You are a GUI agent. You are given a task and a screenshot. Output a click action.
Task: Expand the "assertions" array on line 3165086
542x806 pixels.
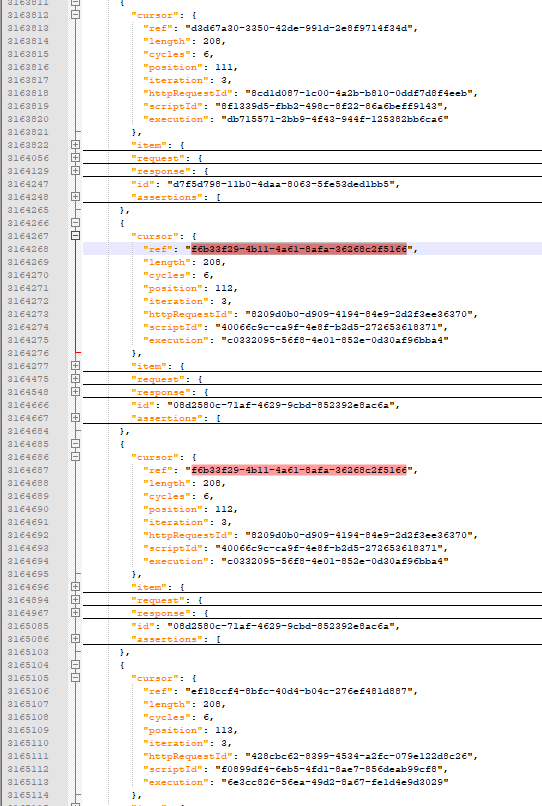[x=76, y=639]
